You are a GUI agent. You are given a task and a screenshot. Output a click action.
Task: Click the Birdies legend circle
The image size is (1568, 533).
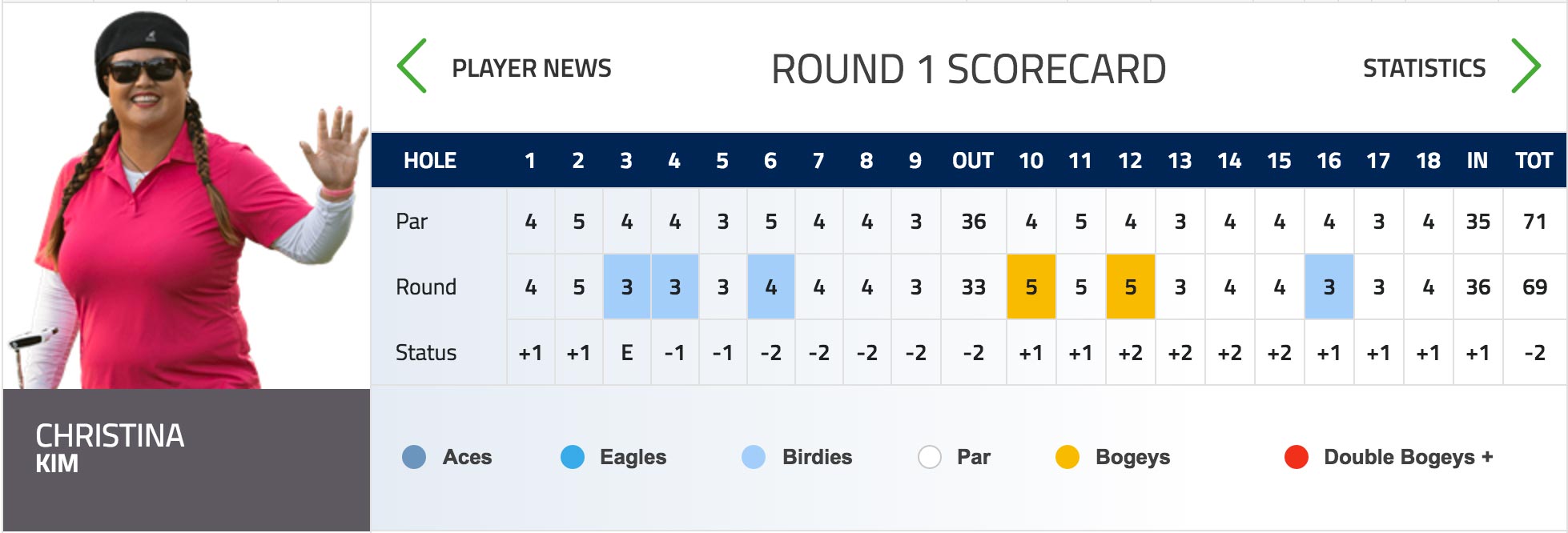click(x=754, y=457)
